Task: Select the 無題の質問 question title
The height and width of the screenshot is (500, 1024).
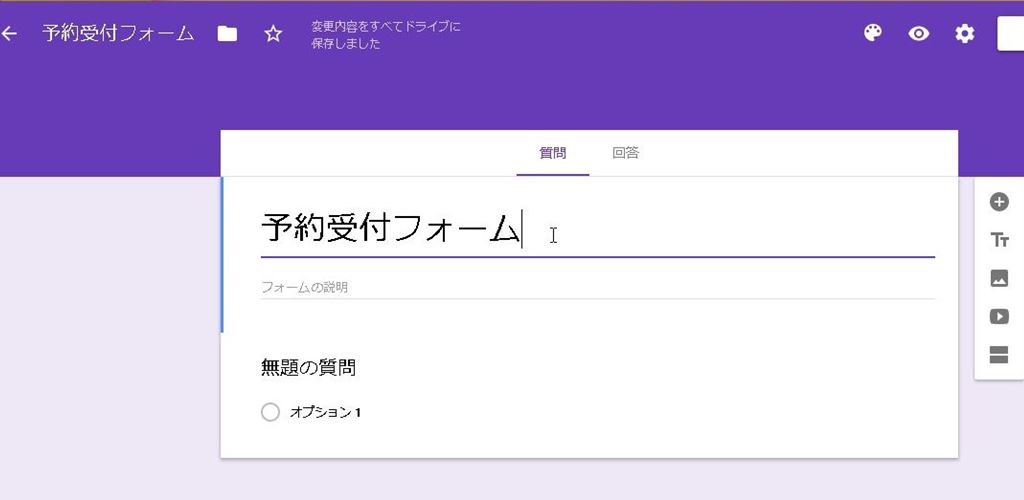Action: click(308, 368)
